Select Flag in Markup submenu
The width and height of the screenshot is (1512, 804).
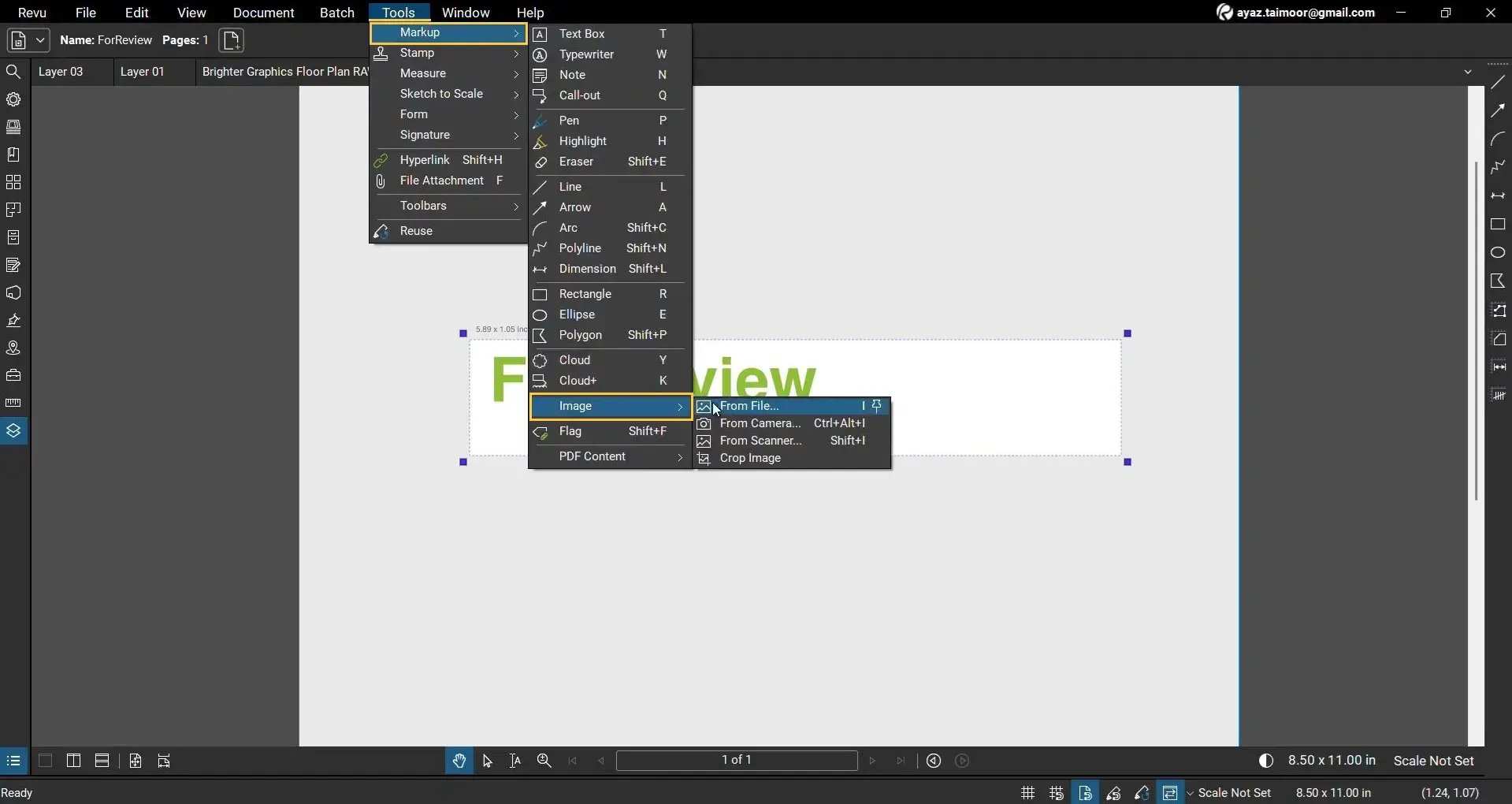point(609,431)
